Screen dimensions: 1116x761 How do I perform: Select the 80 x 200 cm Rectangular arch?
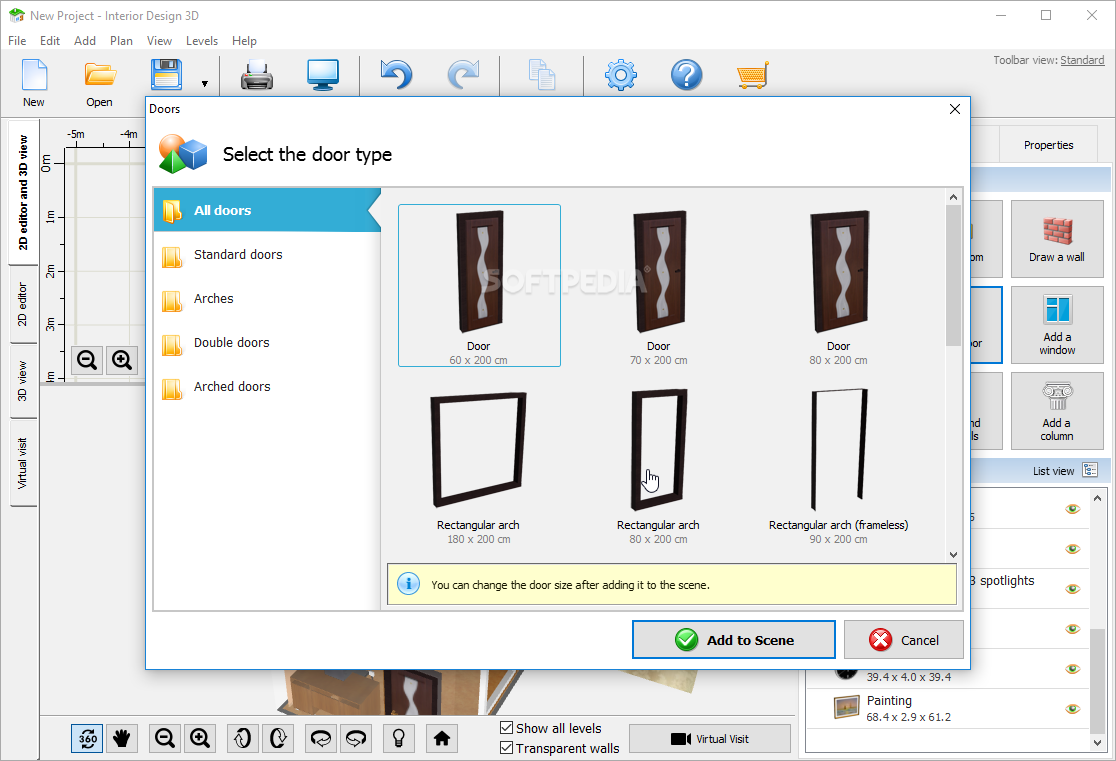pyautogui.click(x=658, y=466)
